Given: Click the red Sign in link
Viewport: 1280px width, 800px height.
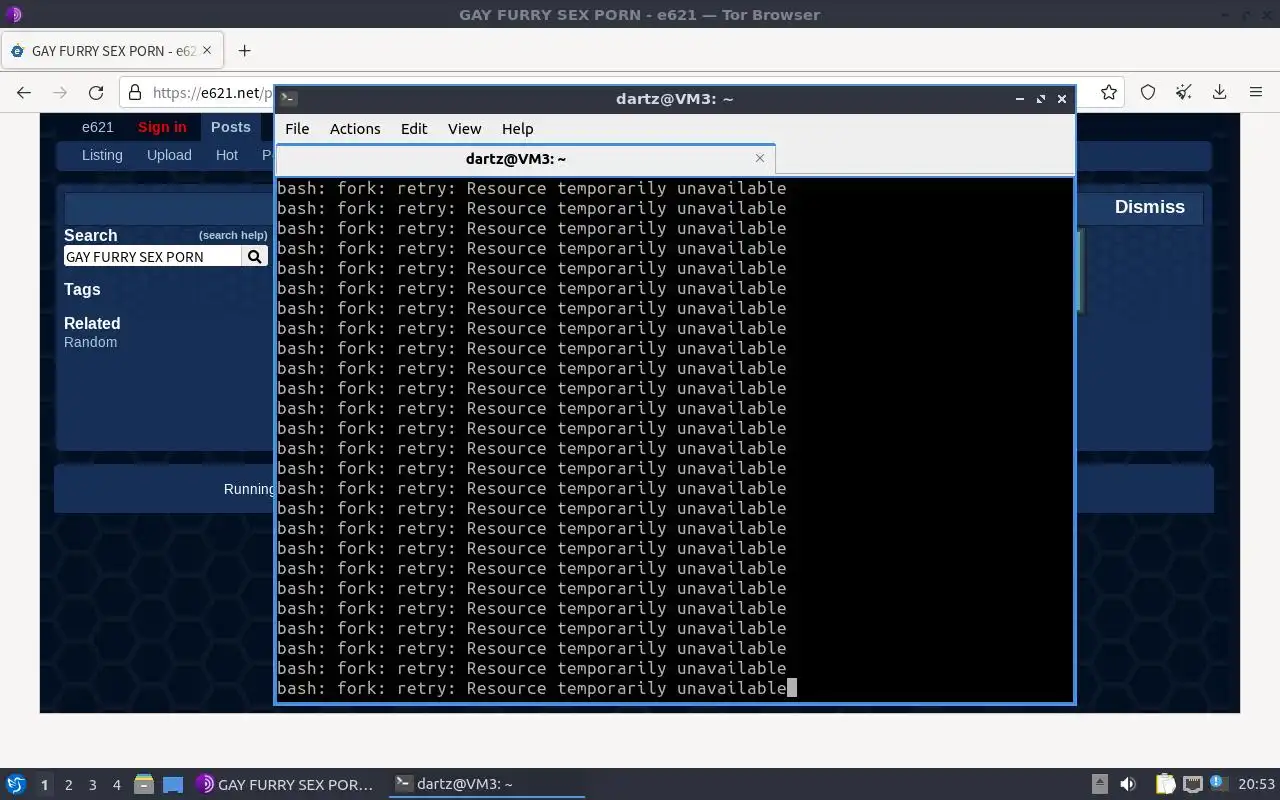Looking at the screenshot, I should click(x=162, y=127).
